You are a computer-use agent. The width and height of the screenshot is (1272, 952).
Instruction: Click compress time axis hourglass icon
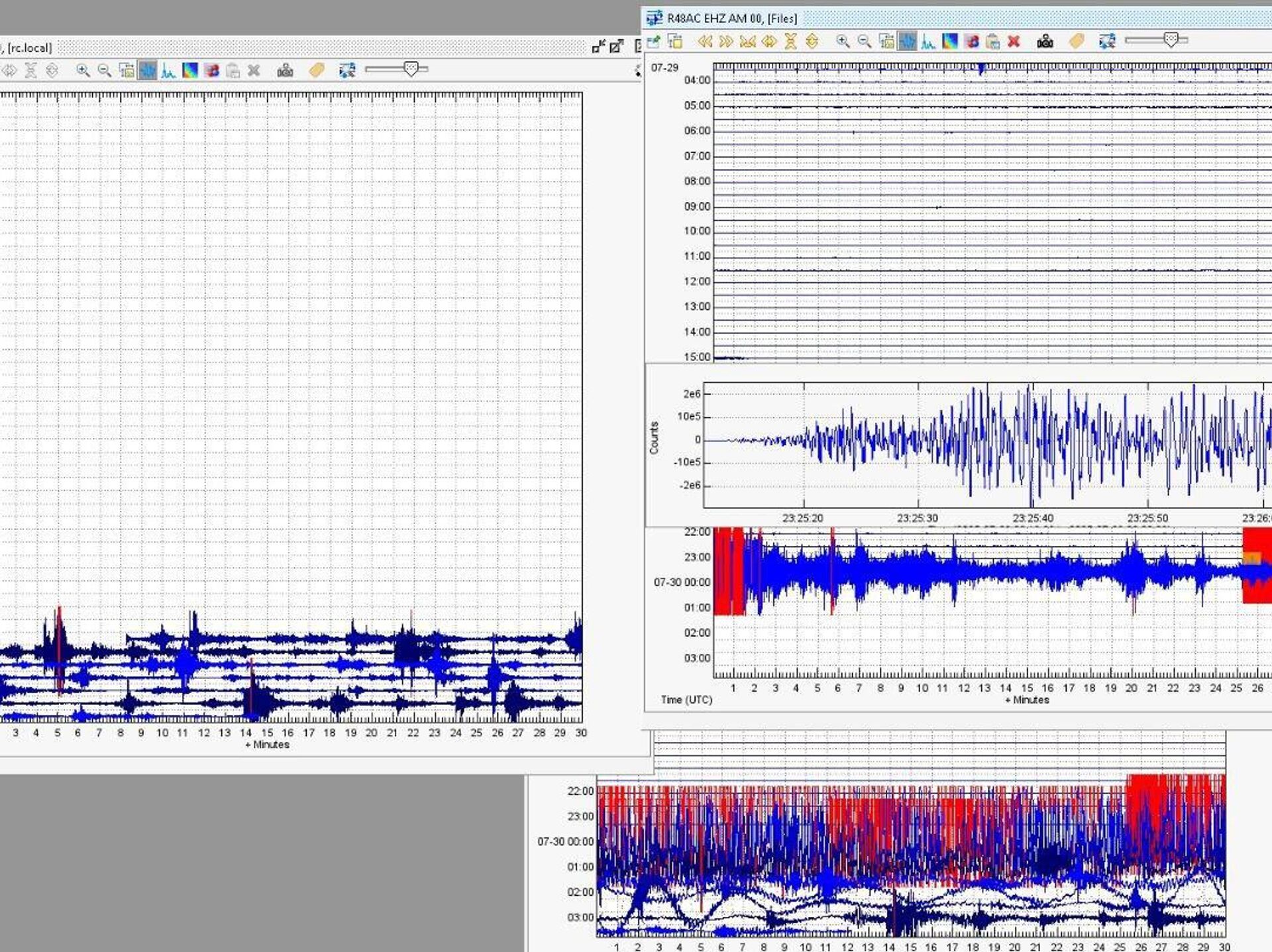pyautogui.click(x=790, y=42)
